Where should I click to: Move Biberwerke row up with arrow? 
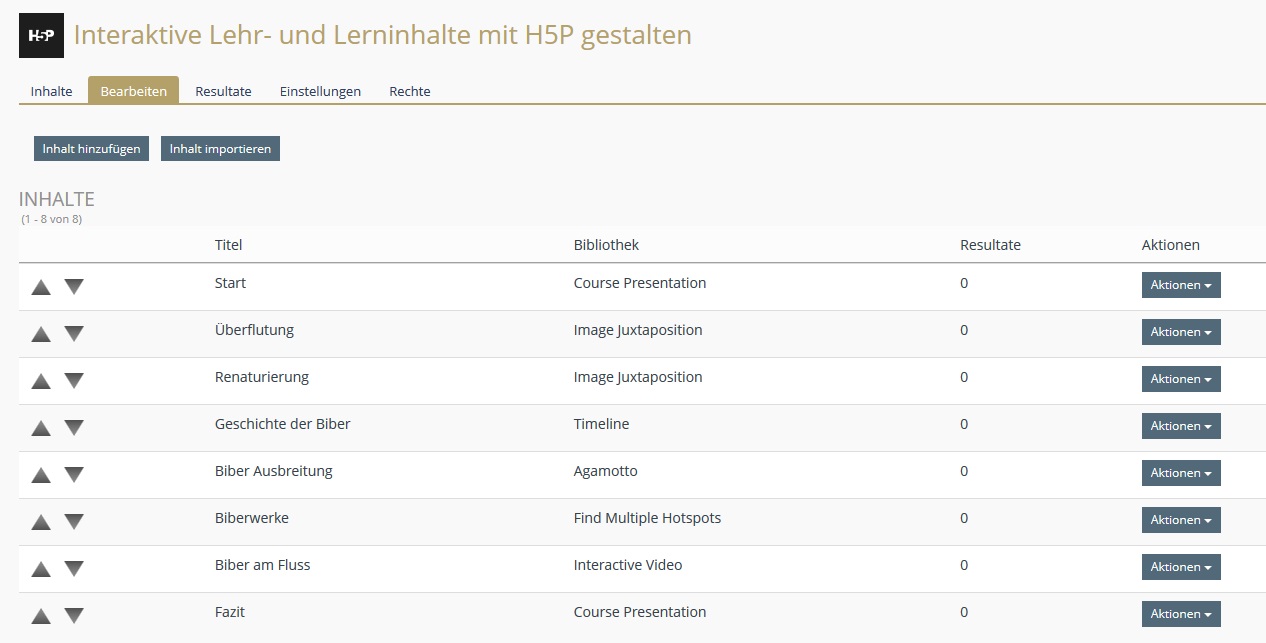coord(41,522)
